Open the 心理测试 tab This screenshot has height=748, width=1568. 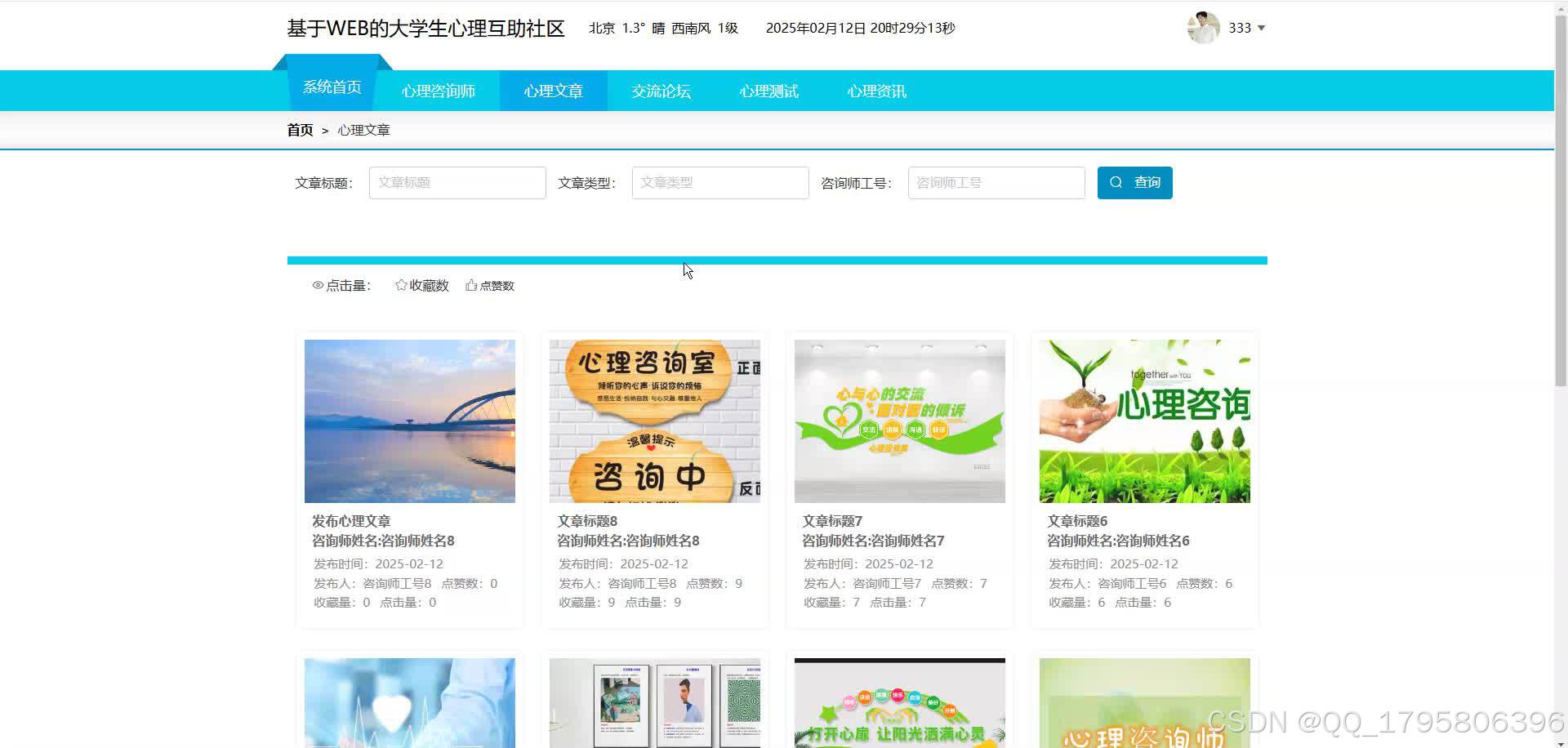[x=768, y=91]
